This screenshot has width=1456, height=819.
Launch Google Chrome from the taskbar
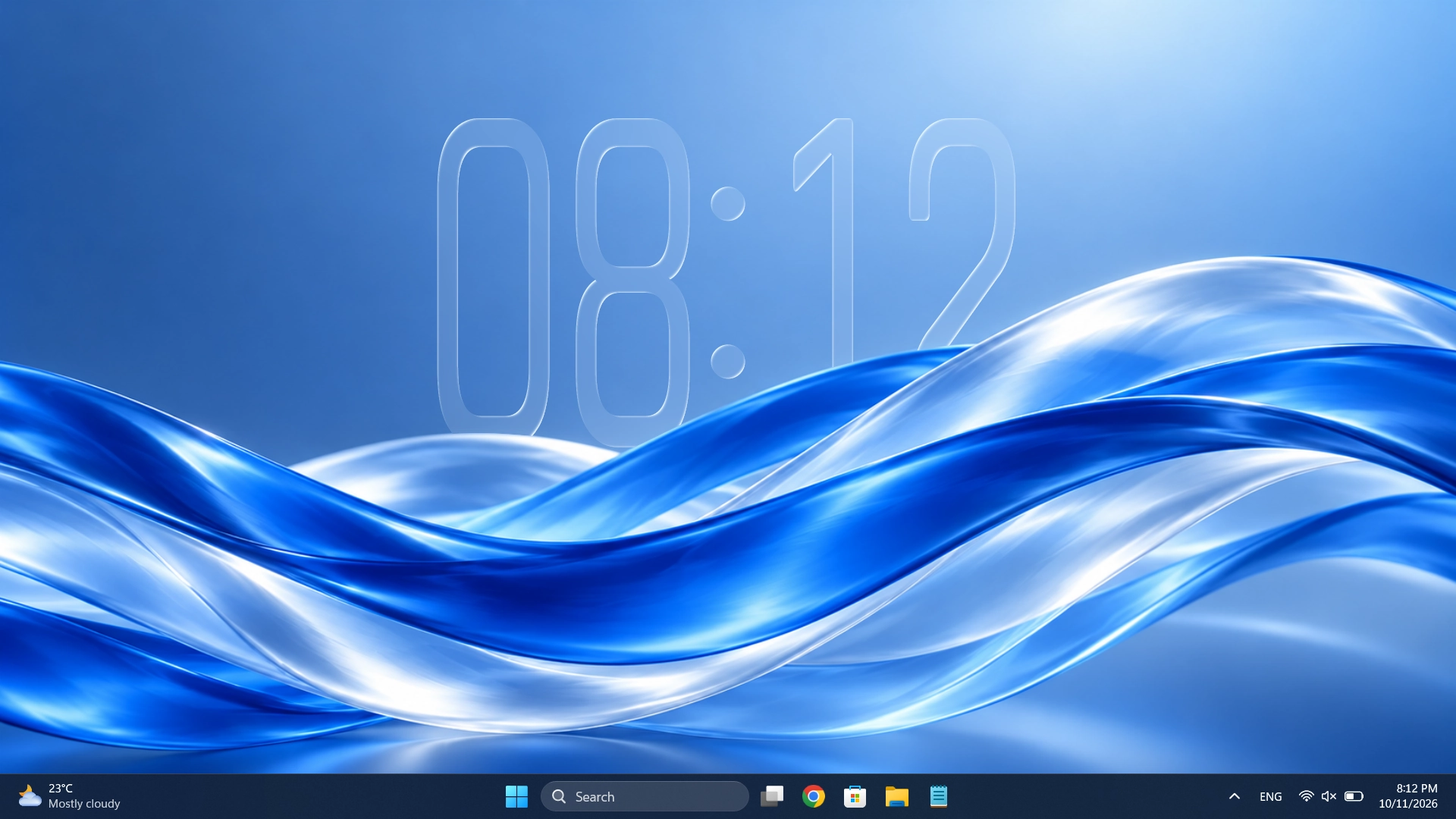pos(814,796)
